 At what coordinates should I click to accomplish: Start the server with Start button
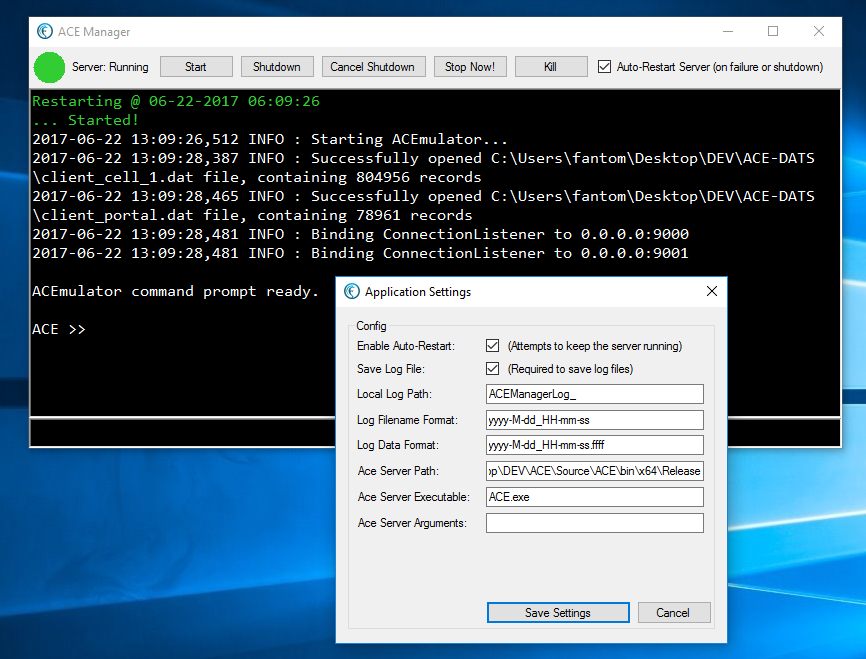click(196, 67)
